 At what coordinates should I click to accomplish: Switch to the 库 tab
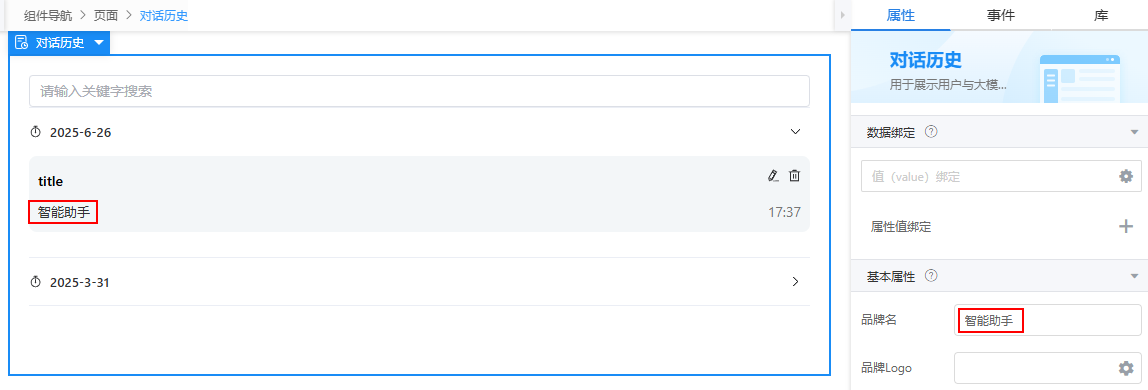click(x=1100, y=15)
